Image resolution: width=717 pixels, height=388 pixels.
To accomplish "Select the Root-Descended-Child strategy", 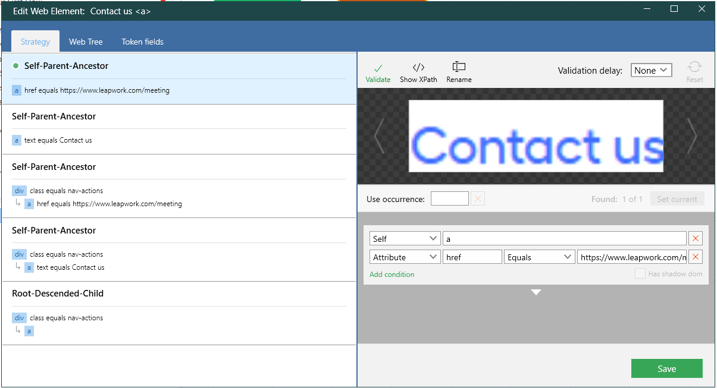I will 179,313.
